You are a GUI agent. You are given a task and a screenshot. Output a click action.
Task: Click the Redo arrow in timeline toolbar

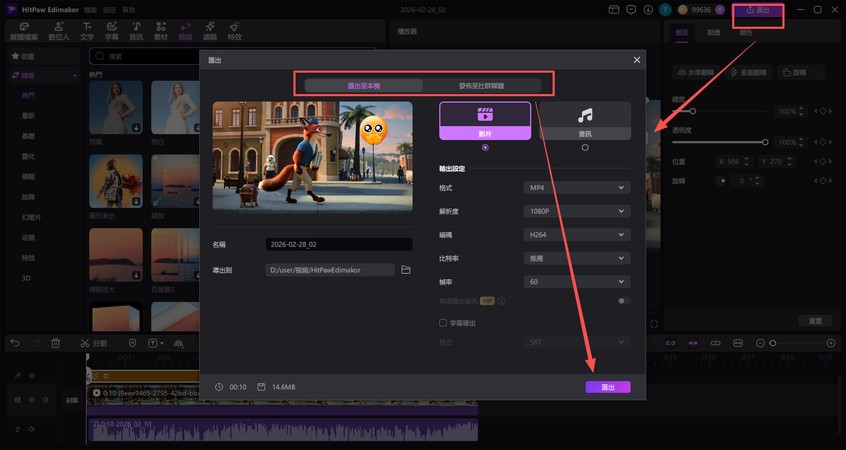point(35,343)
